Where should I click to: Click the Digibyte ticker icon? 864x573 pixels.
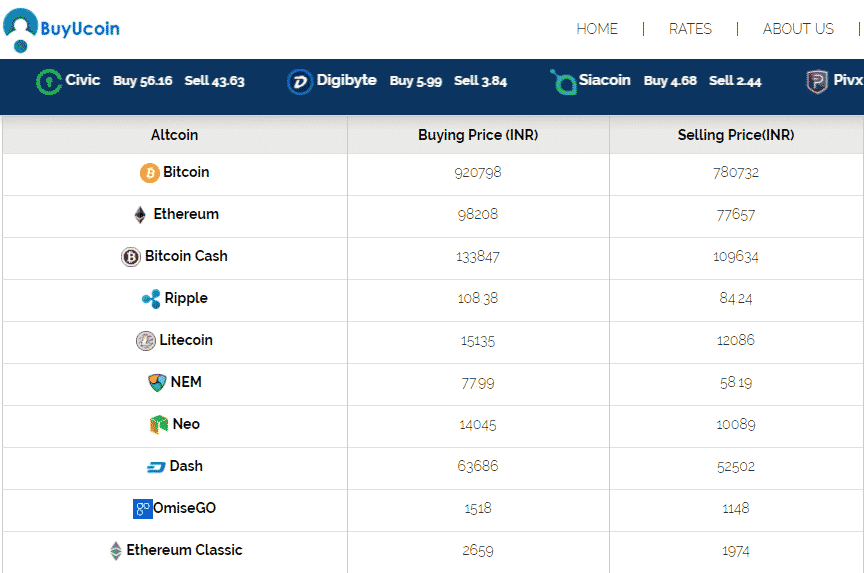click(x=300, y=82)
